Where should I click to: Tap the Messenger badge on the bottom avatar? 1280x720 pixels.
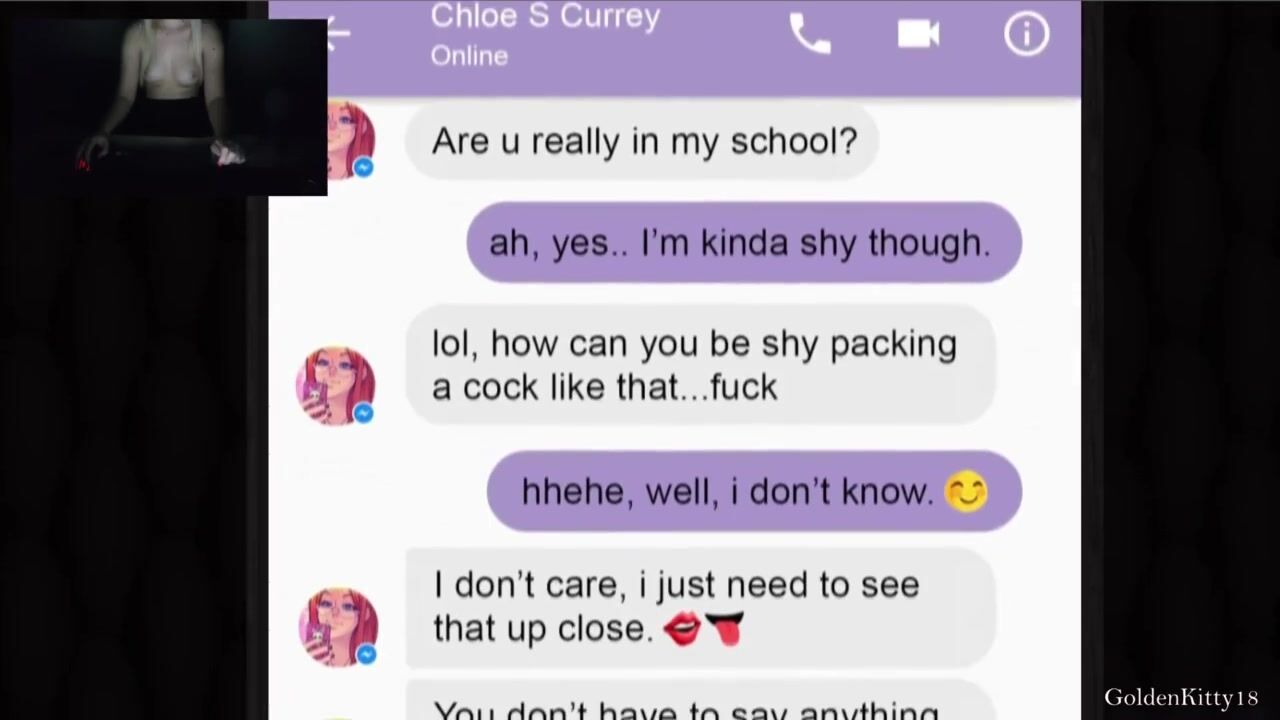click(366, 654)
